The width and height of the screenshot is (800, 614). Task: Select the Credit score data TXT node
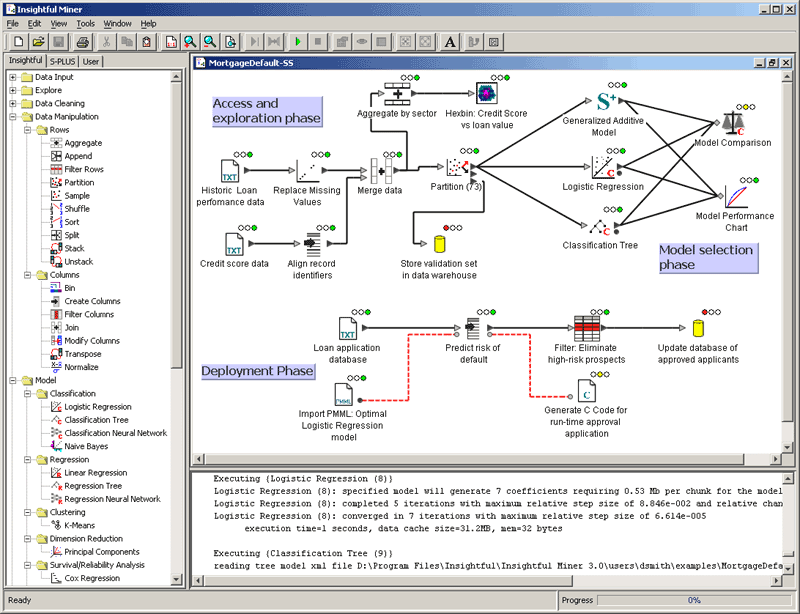point(234,244)
